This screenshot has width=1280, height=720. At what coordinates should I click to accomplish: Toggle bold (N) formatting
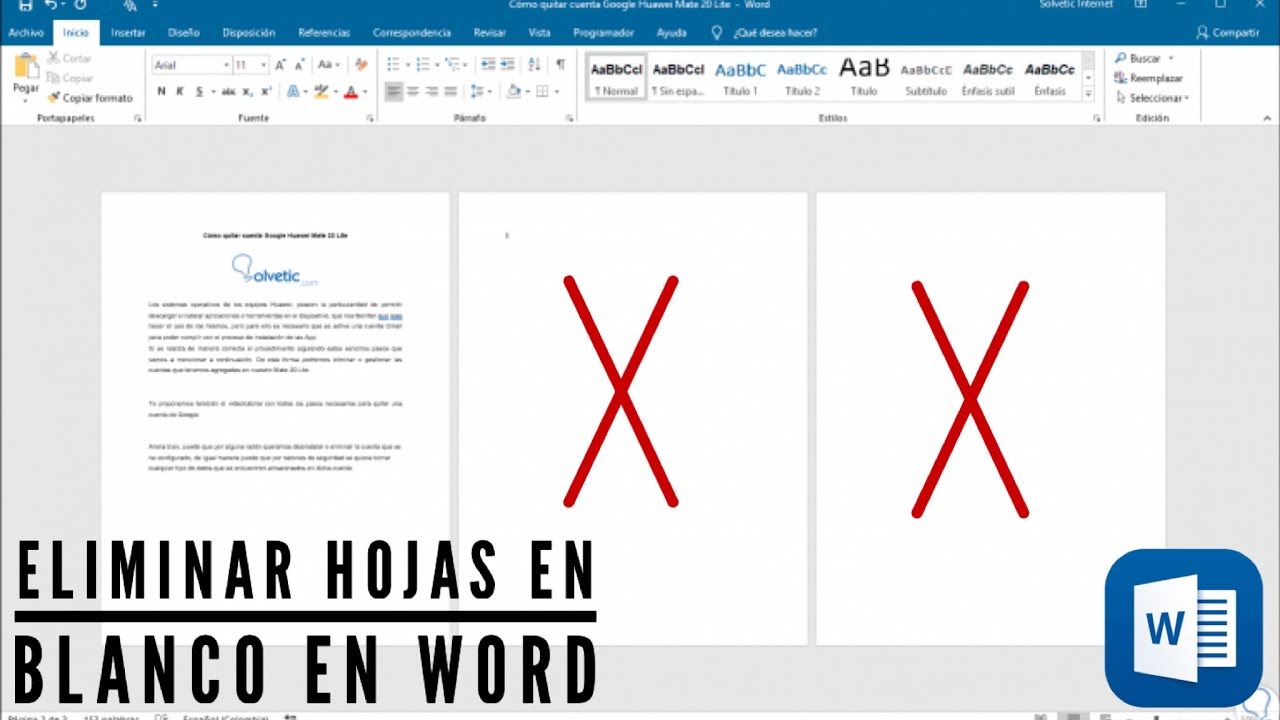[161, 91]
